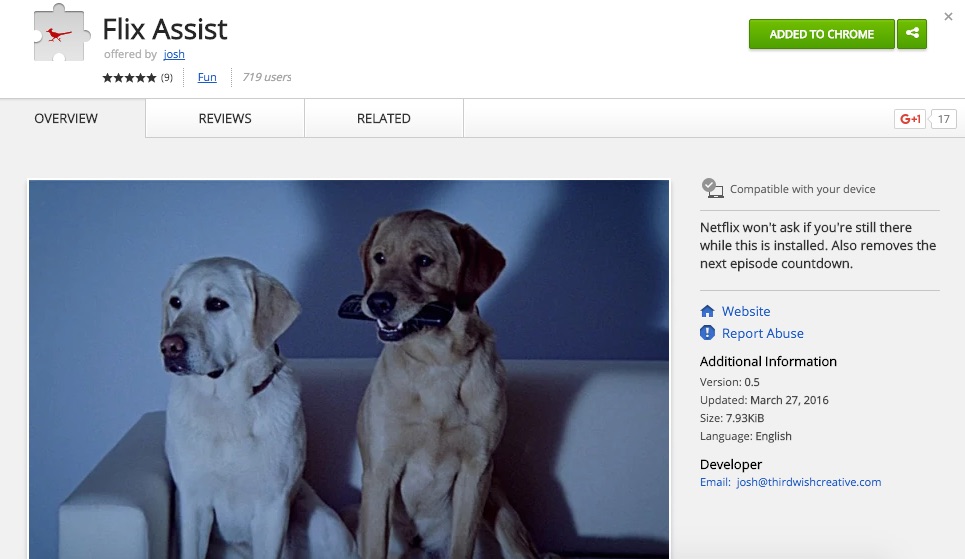Visit the extension Website link
Screen dimensions: 965x559
[746, 311]
